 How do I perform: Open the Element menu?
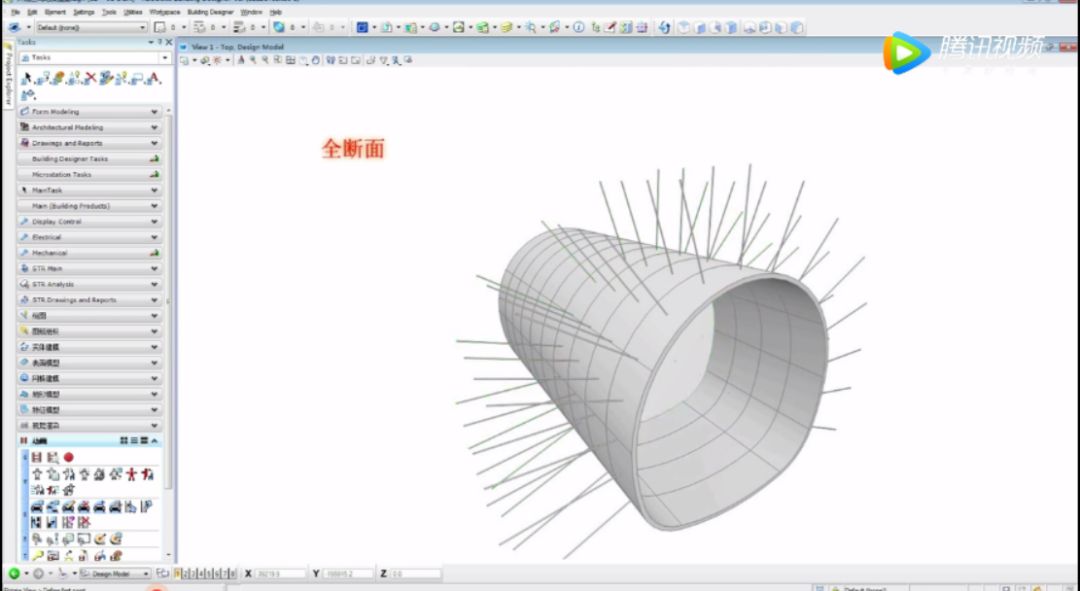pyautogui.click(x=55, y=12)
